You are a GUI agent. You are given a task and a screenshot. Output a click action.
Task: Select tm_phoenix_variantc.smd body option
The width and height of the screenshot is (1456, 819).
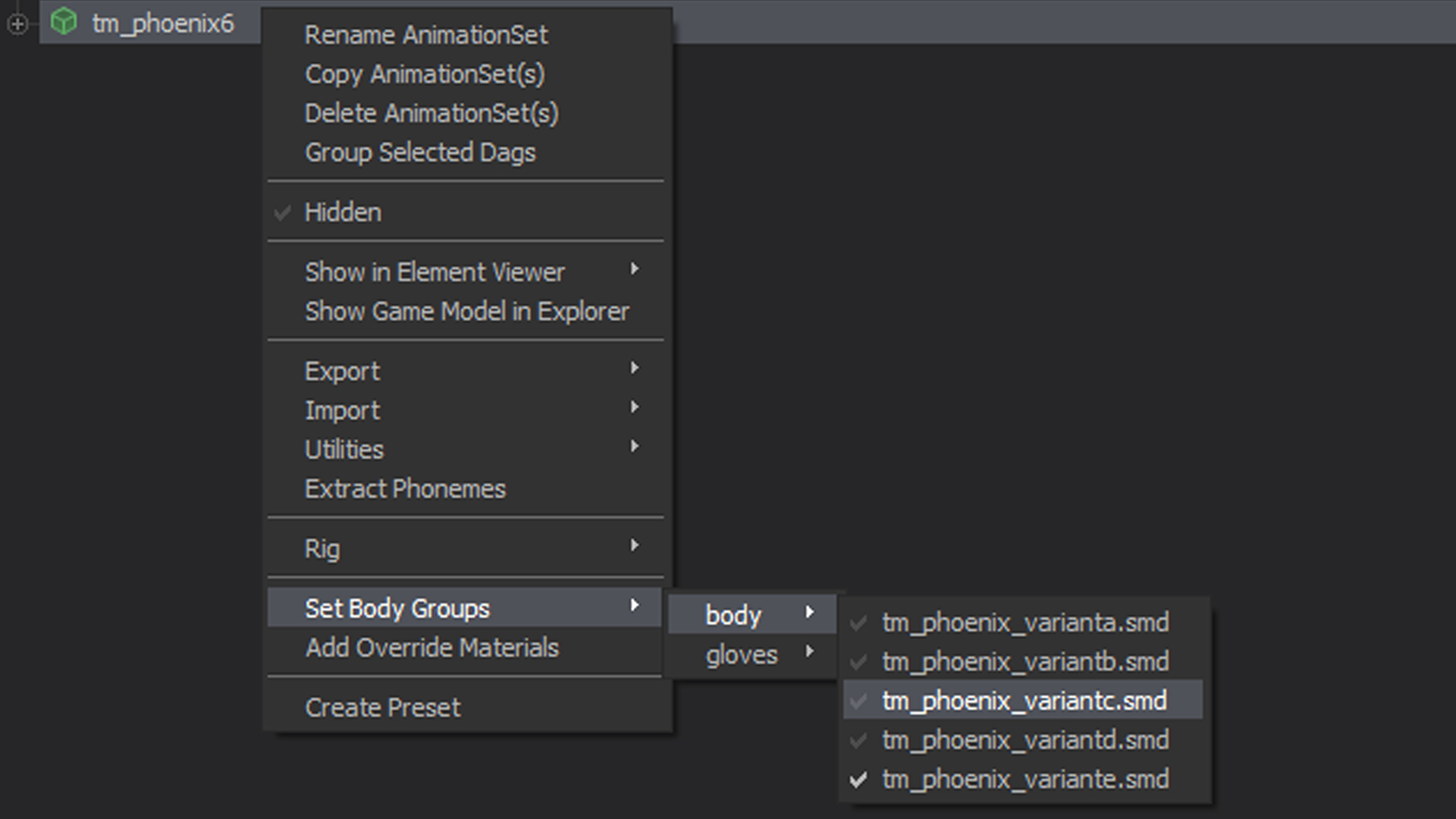tap(1024, 701)
